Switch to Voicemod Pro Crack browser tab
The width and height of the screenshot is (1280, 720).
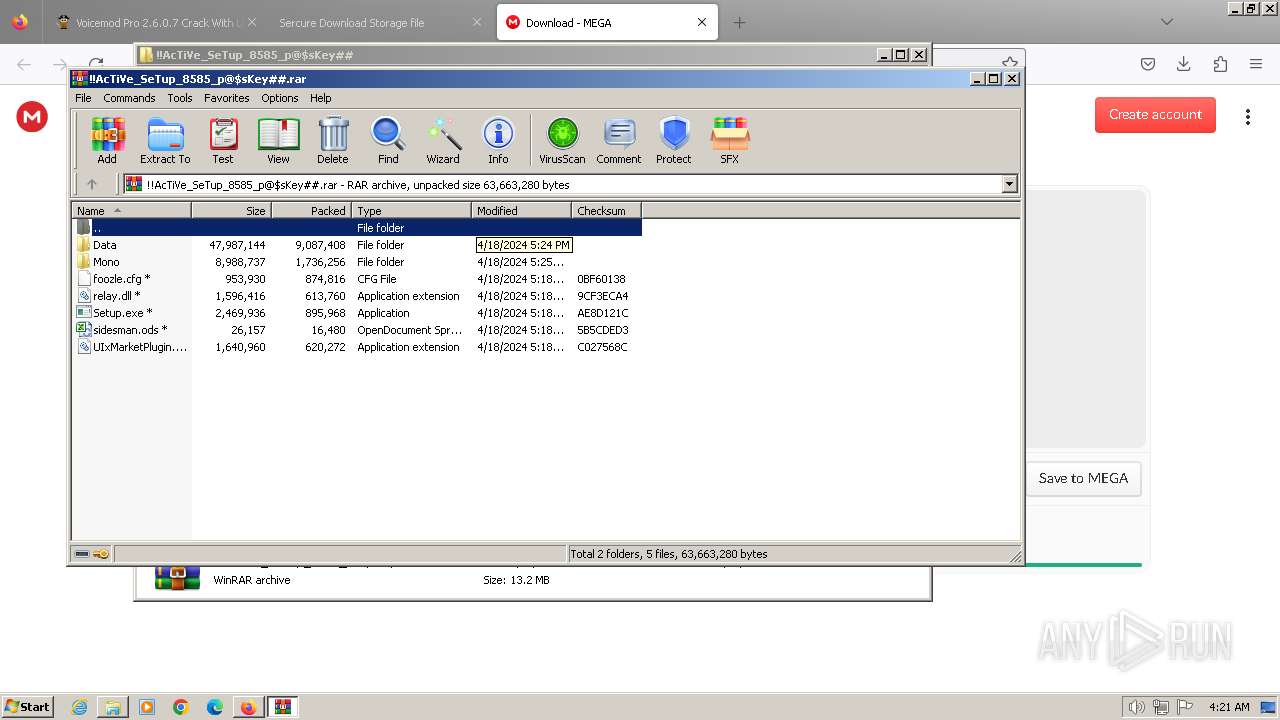[x=157, y=22]
